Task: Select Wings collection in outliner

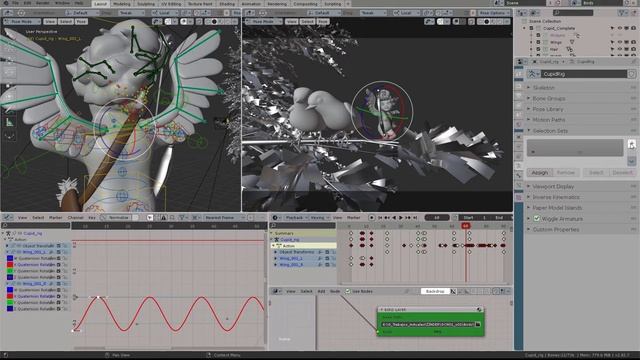Action: click(x=556, y=42)
